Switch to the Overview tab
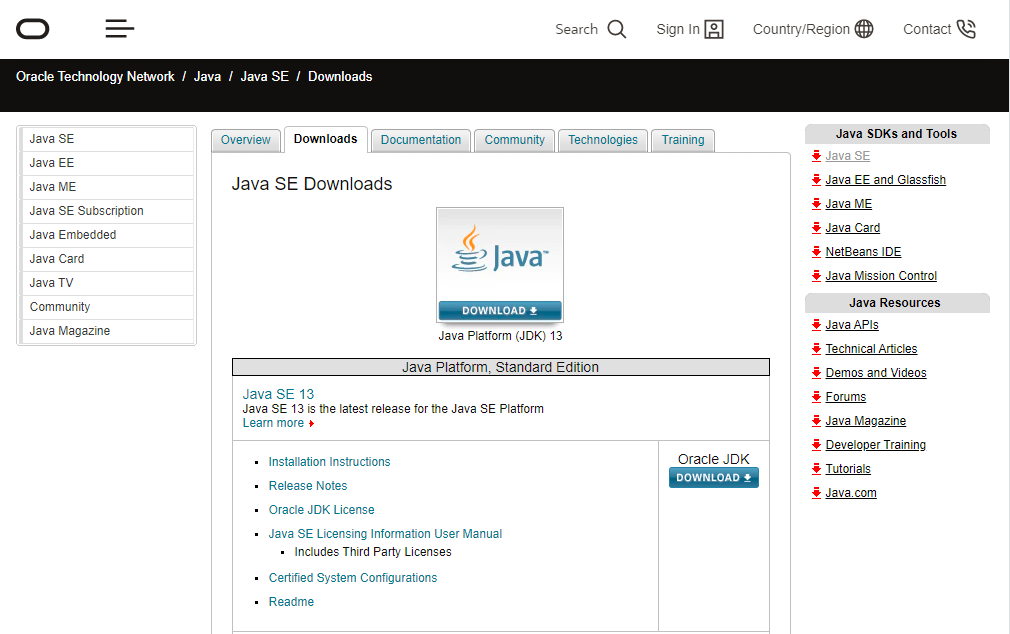Screen dimensions: 1010x634 (245, 140)
